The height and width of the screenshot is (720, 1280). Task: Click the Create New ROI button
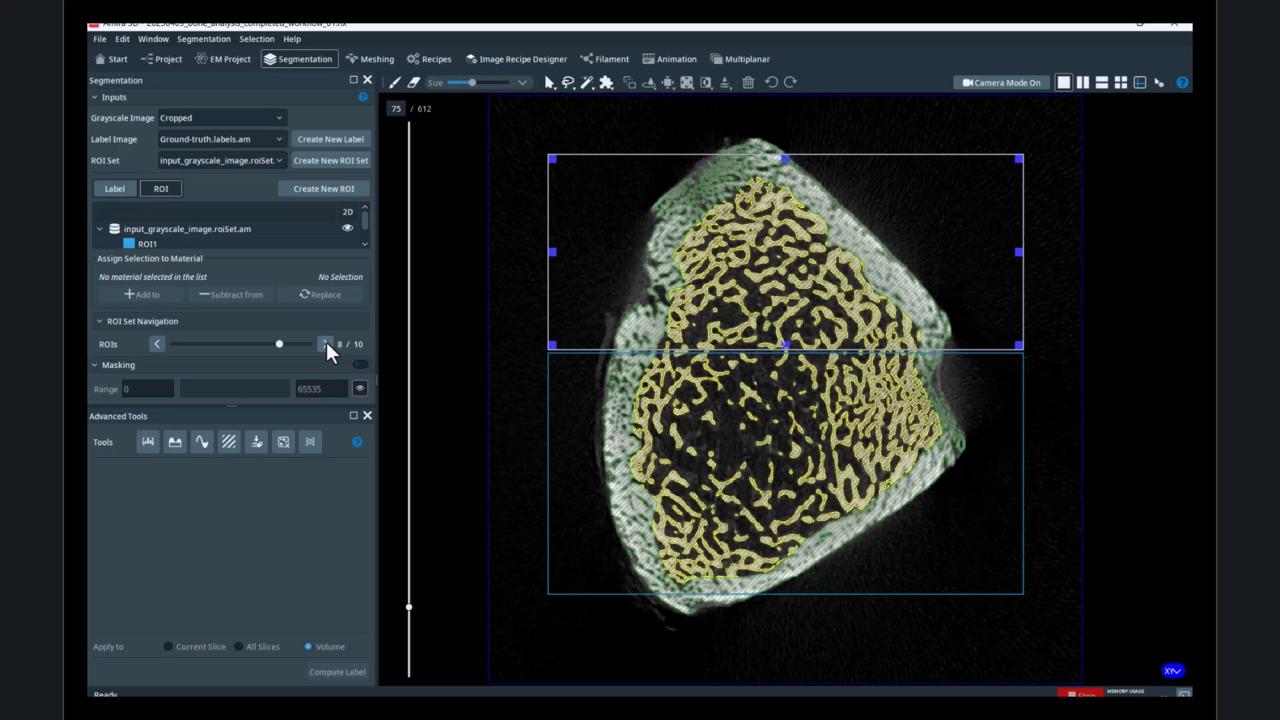click(x=323, y=188)
